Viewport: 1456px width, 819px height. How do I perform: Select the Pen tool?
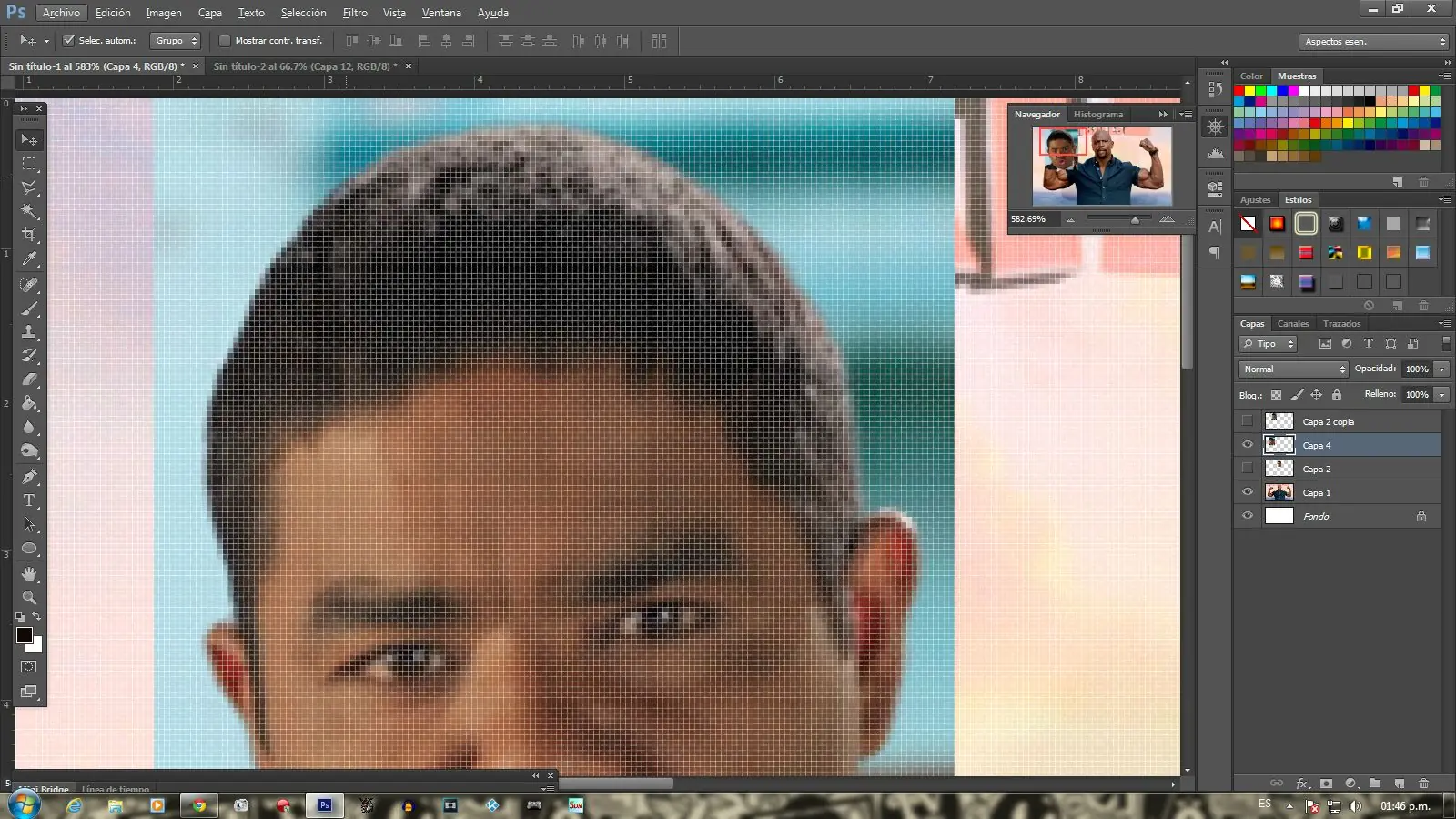29,477
